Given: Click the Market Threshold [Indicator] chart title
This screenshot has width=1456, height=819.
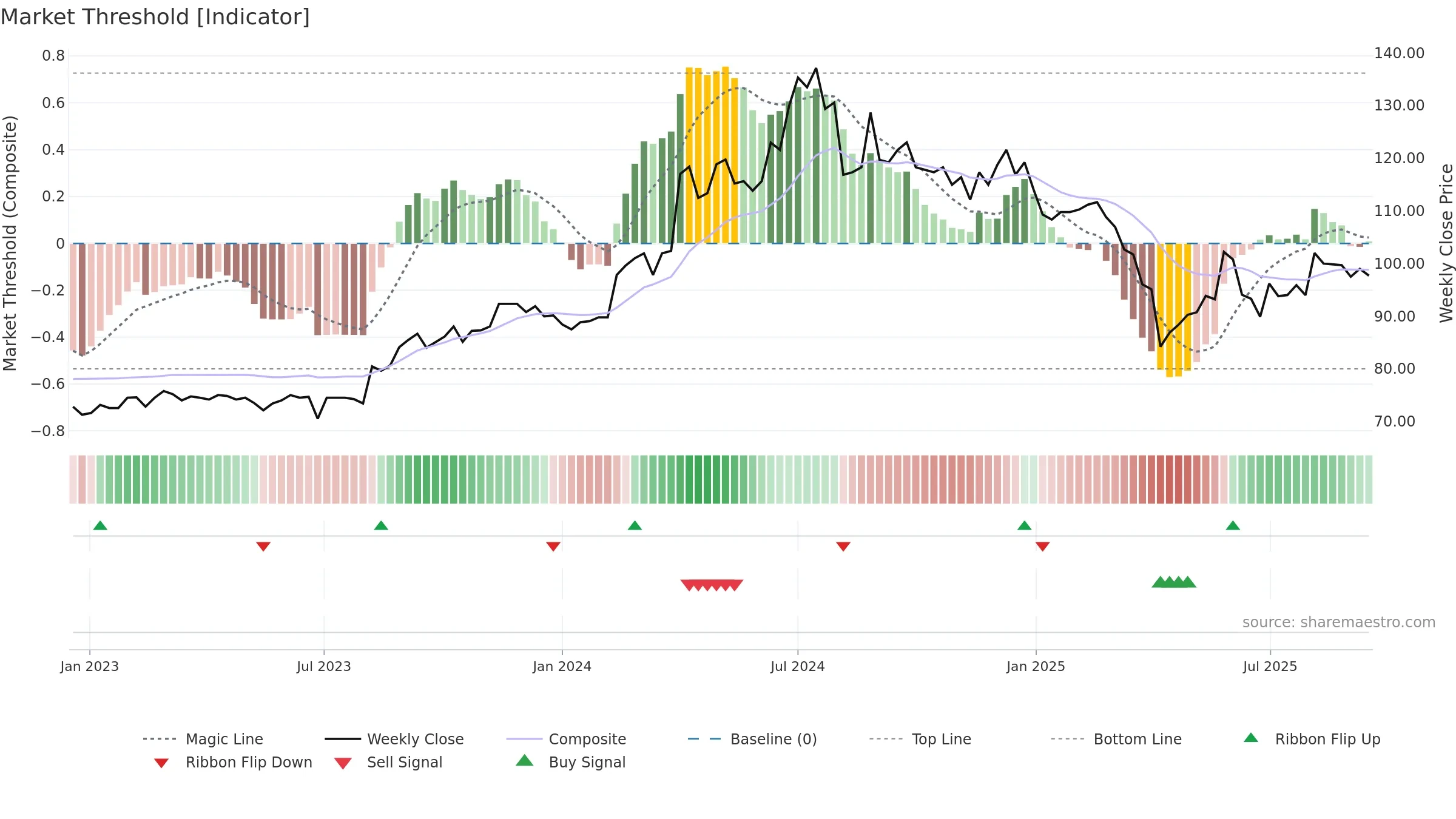Looking at the screenshot, I should click(155, 17).
